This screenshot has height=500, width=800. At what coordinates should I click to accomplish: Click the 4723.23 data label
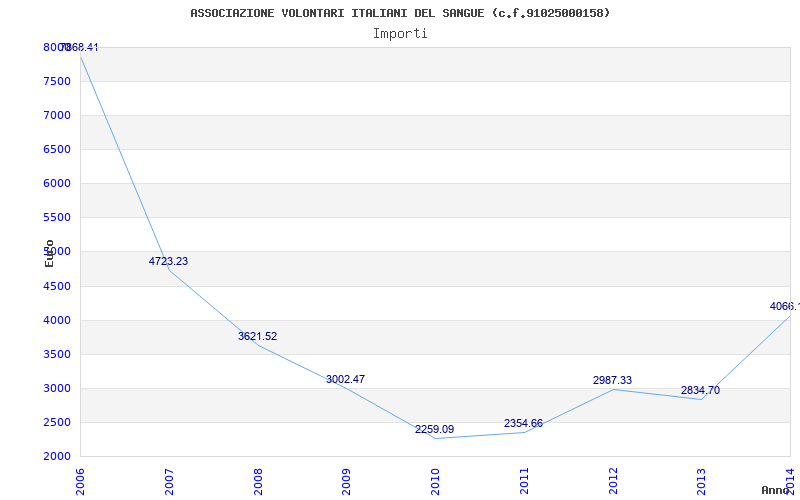tap(168, 261)
